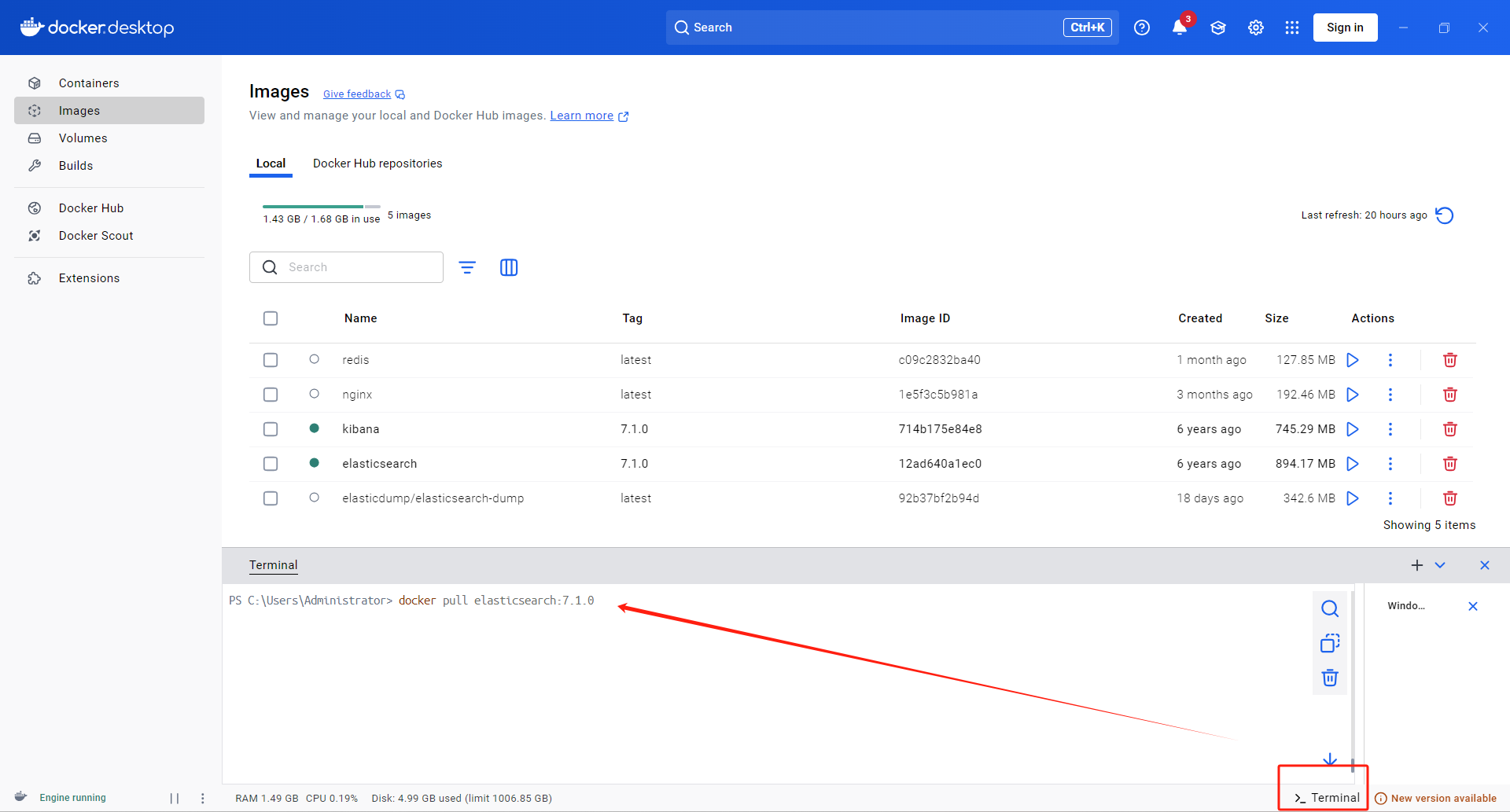The image size is (1510, 812).
Task: Run the redis image
Action: coord(1353,360)
